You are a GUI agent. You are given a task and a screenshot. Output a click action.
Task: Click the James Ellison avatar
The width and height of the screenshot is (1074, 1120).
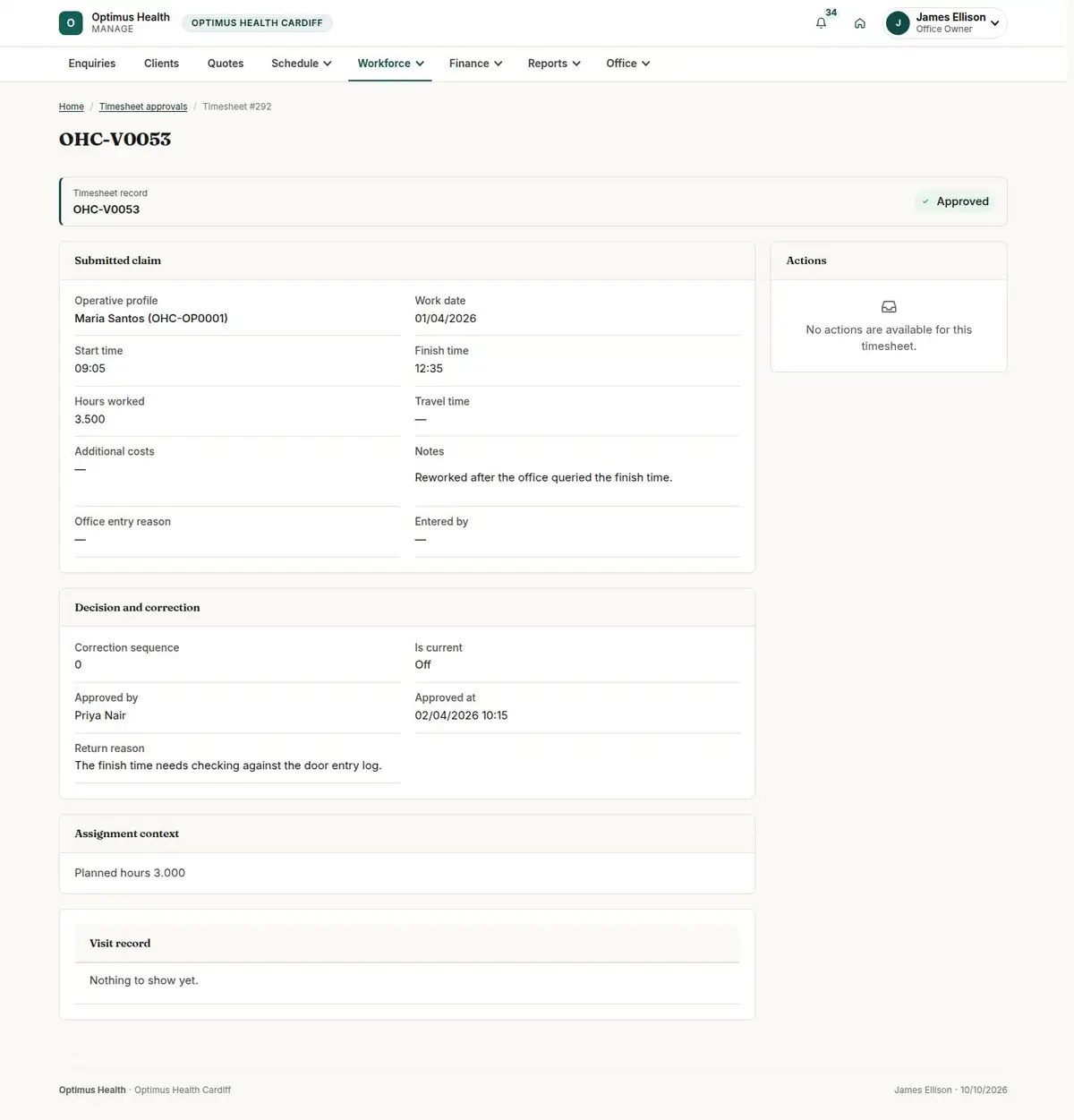[x=898, y=23]
